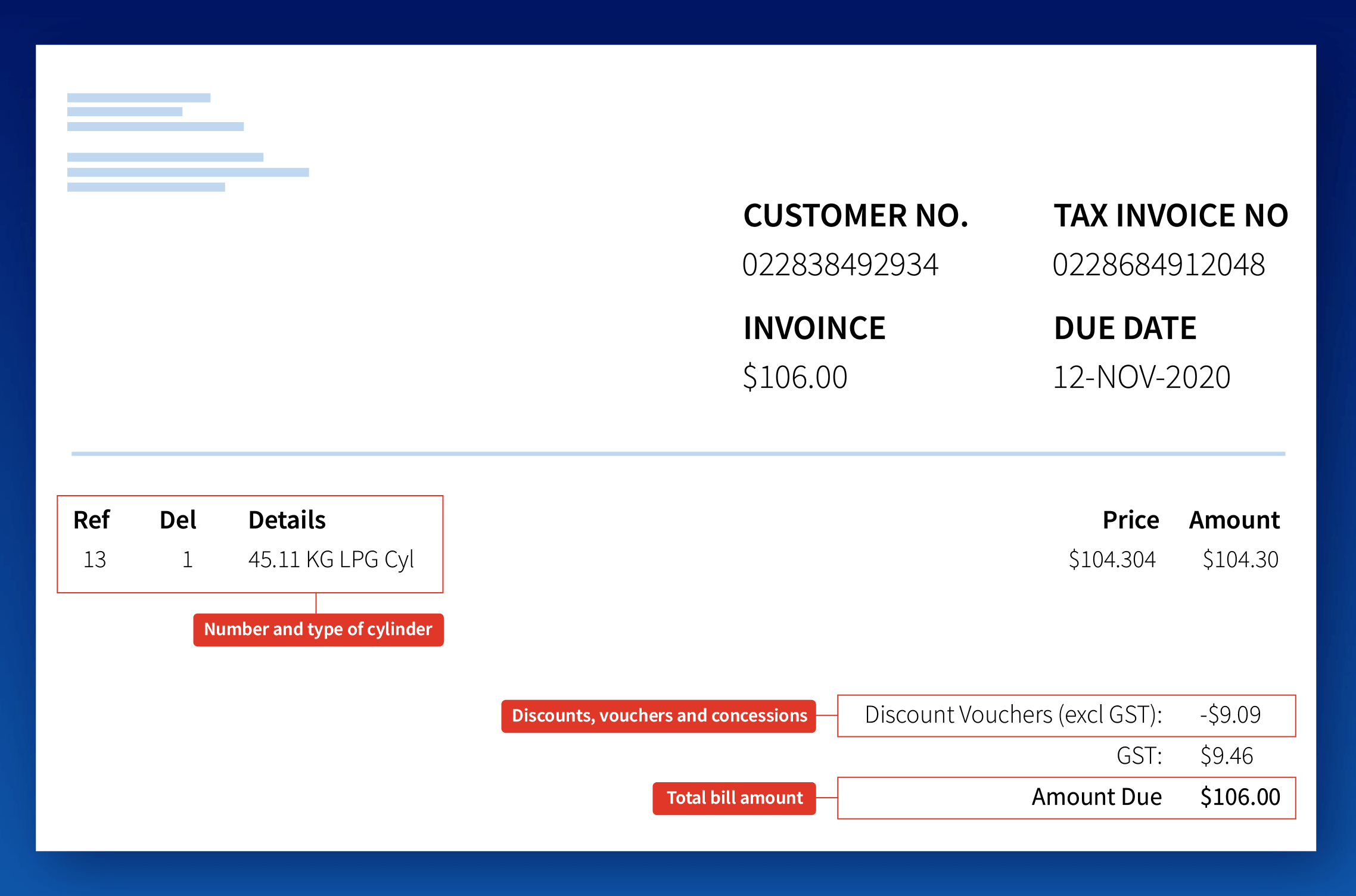Click the CUSTOMER NO. heading

856,216
